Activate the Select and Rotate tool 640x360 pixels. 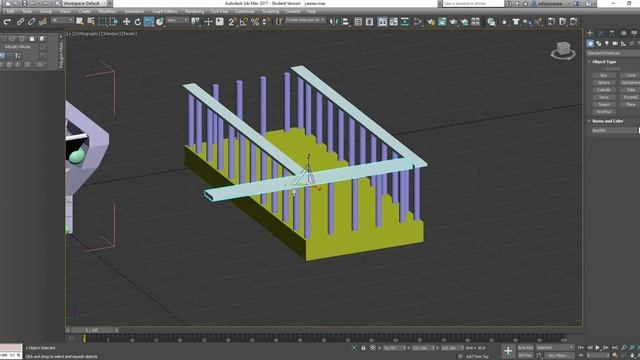tap(138, 22)
